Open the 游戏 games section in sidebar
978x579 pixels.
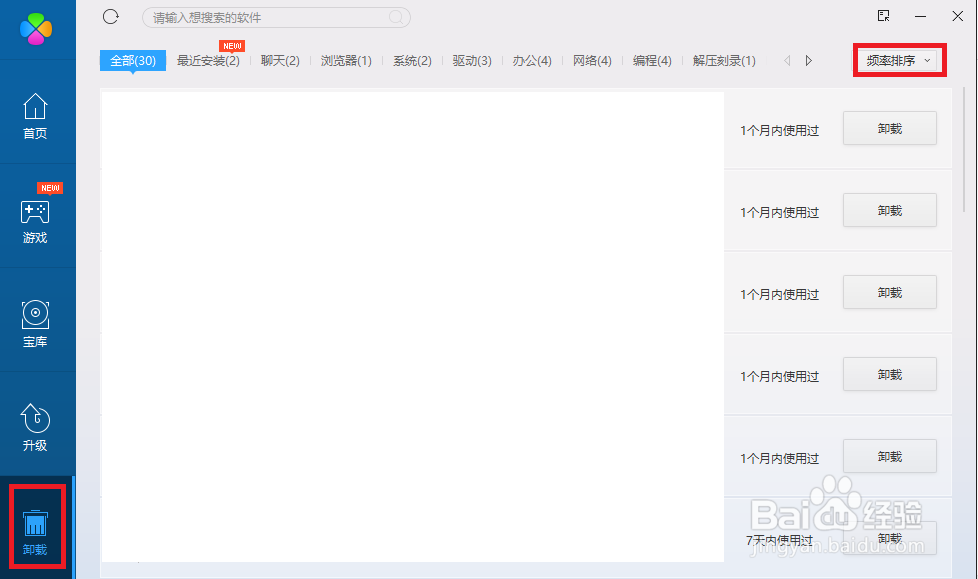[x=35, y=222]
